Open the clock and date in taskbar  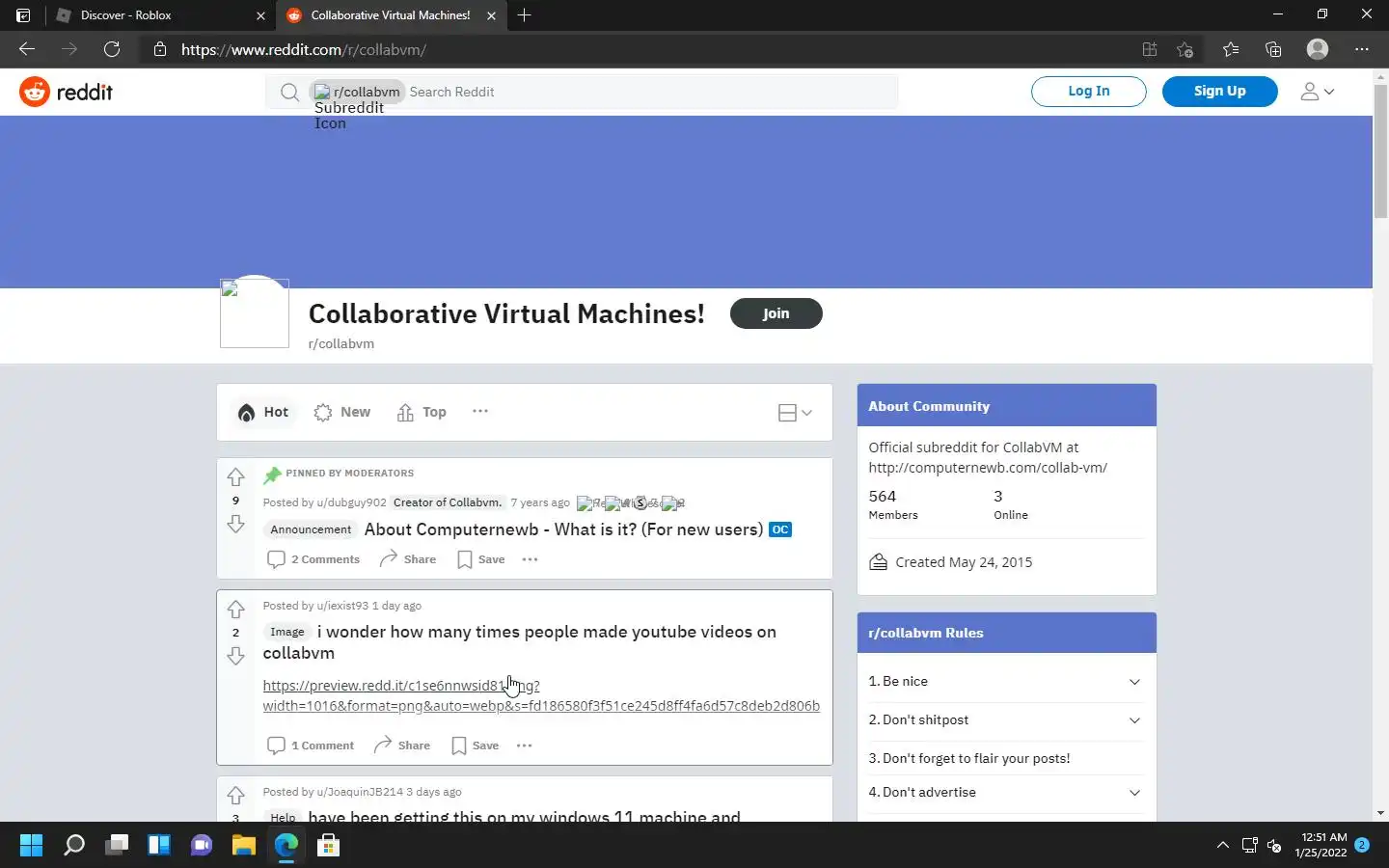(x=1321, y=845)
